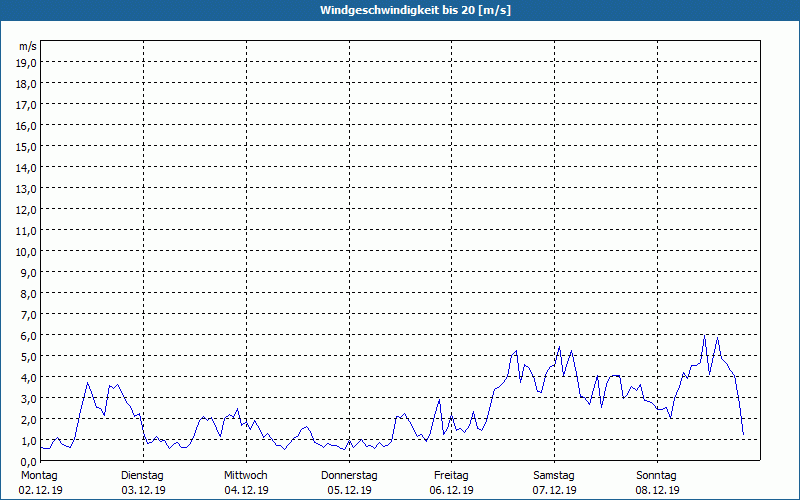Click the date 08.12.19
This screenshot has width=800, height=500.
[658, 490]
